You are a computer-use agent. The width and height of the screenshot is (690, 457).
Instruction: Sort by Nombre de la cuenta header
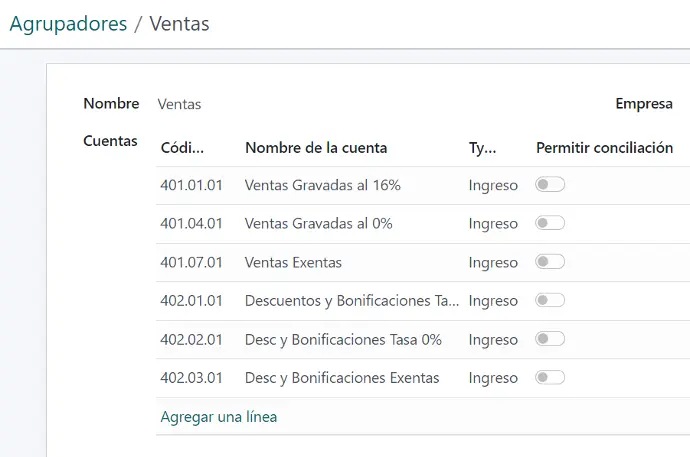tap(316, 148)
